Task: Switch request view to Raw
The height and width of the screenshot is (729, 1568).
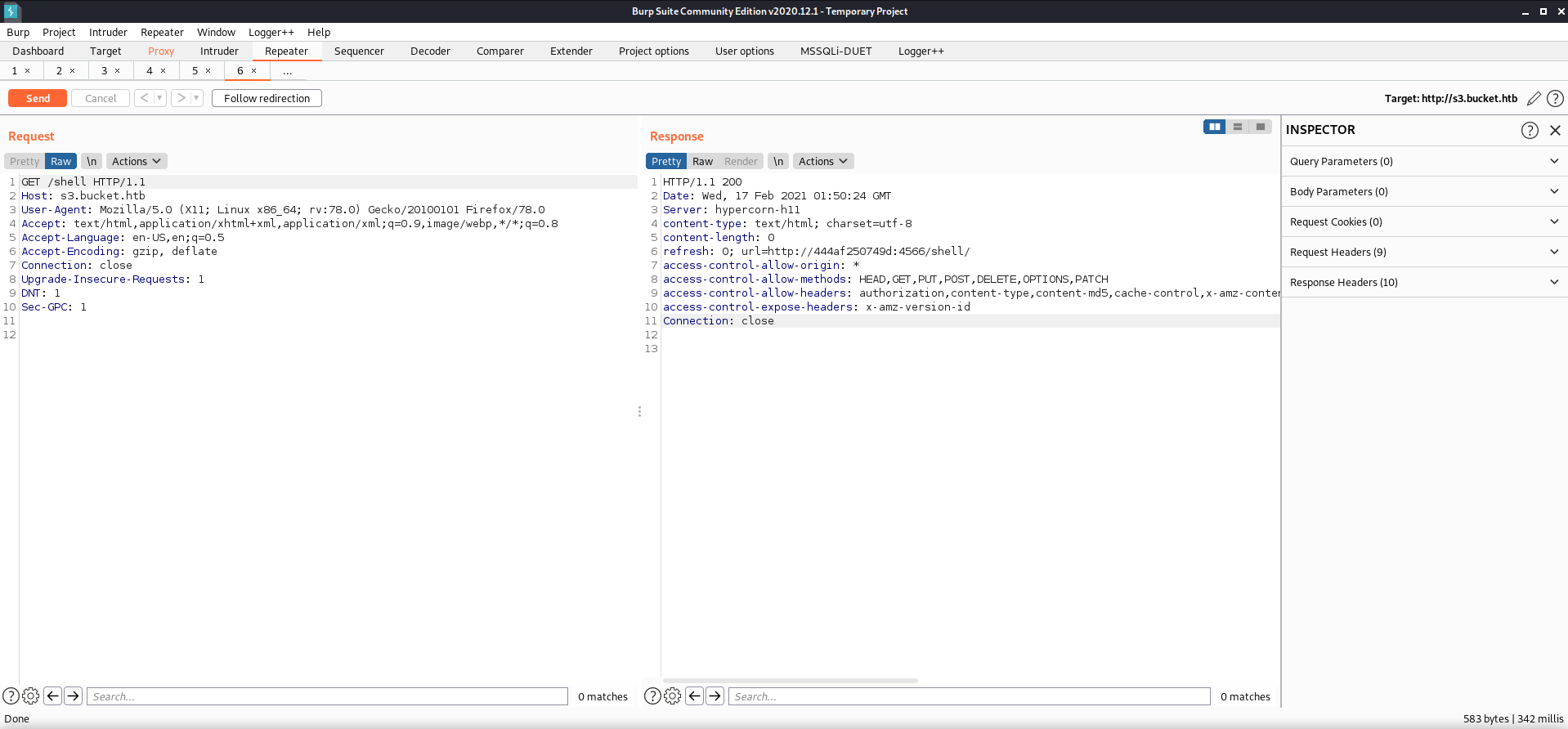Action: (x=60, y=162)
